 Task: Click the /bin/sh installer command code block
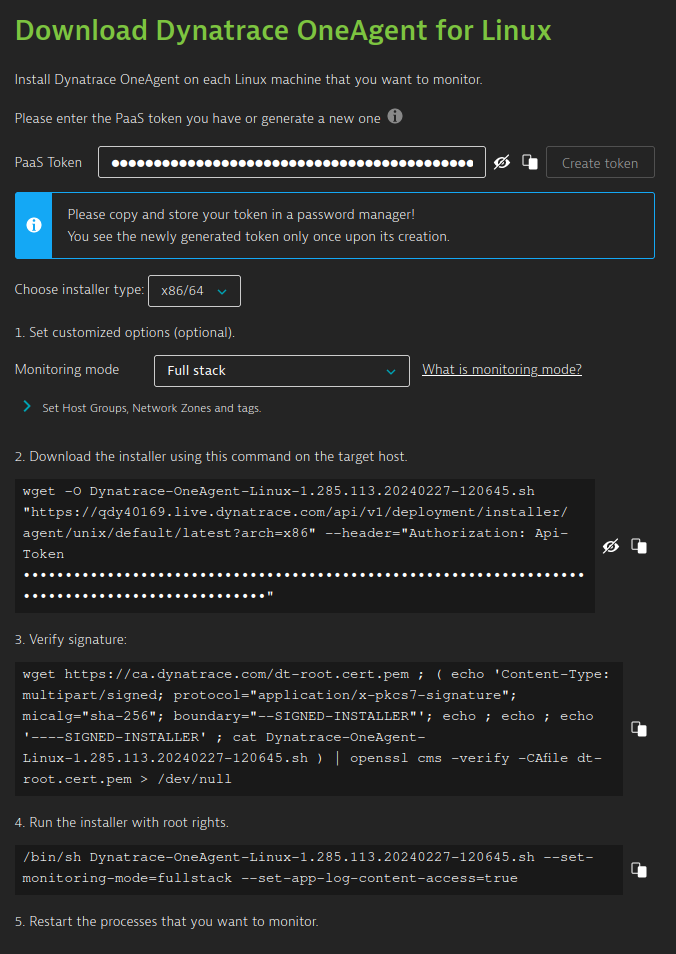(319, 869)
